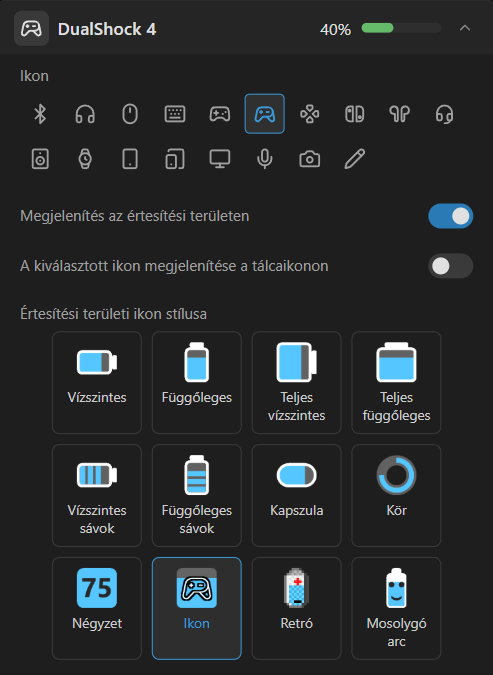Pick the four-button D-pad icon

[310, 114]
